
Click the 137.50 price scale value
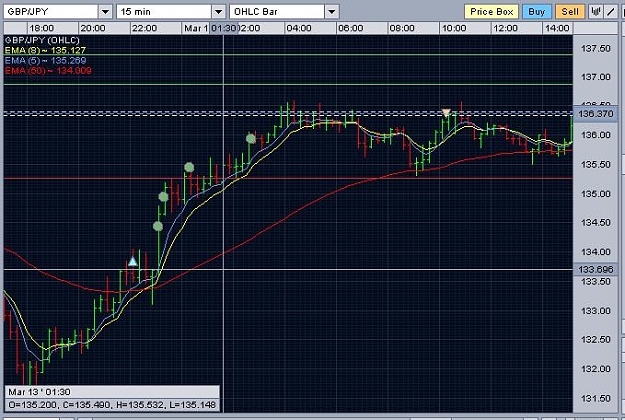click(596, 48)
